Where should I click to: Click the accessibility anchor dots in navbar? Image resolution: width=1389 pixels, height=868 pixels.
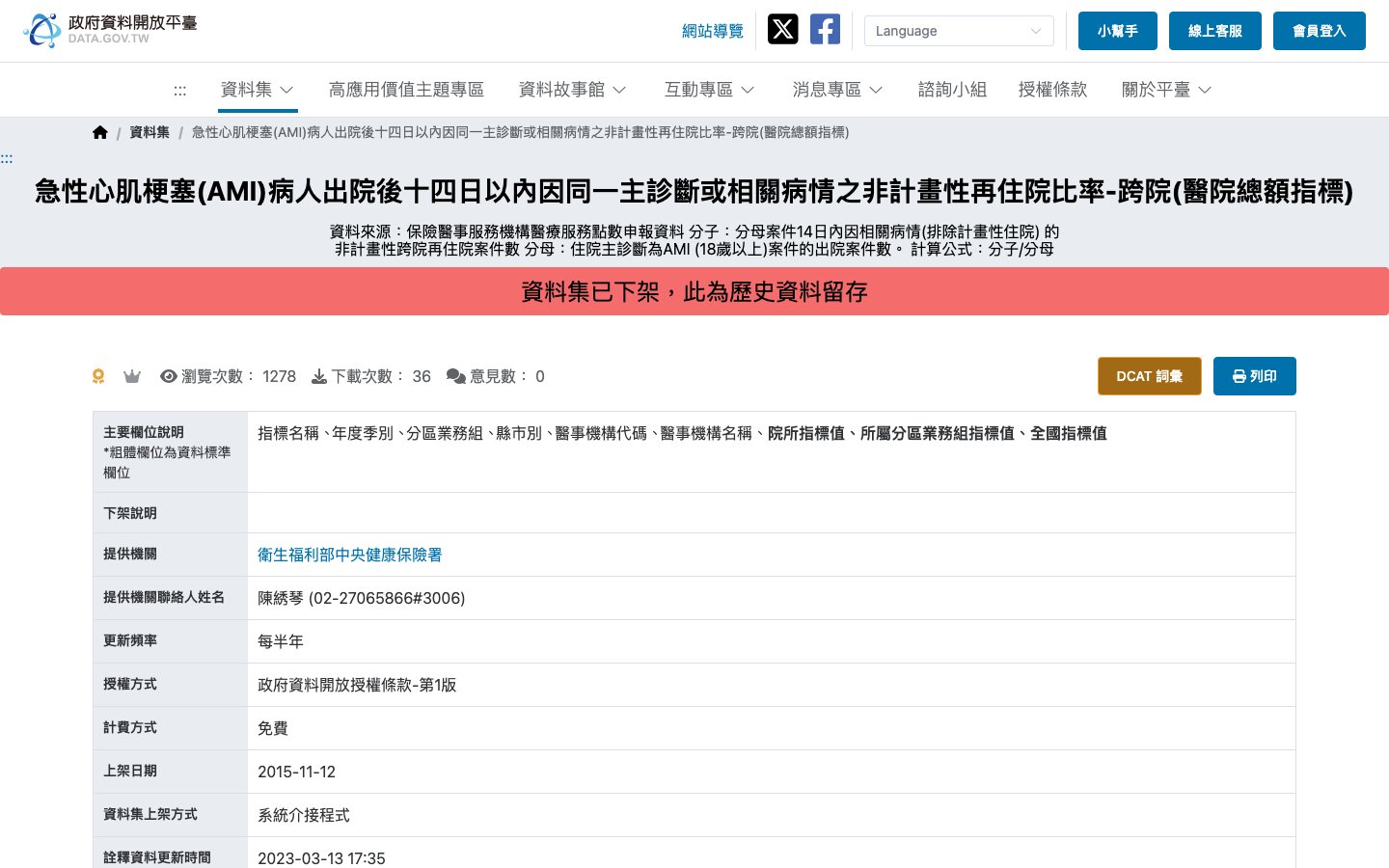(180, 91)
